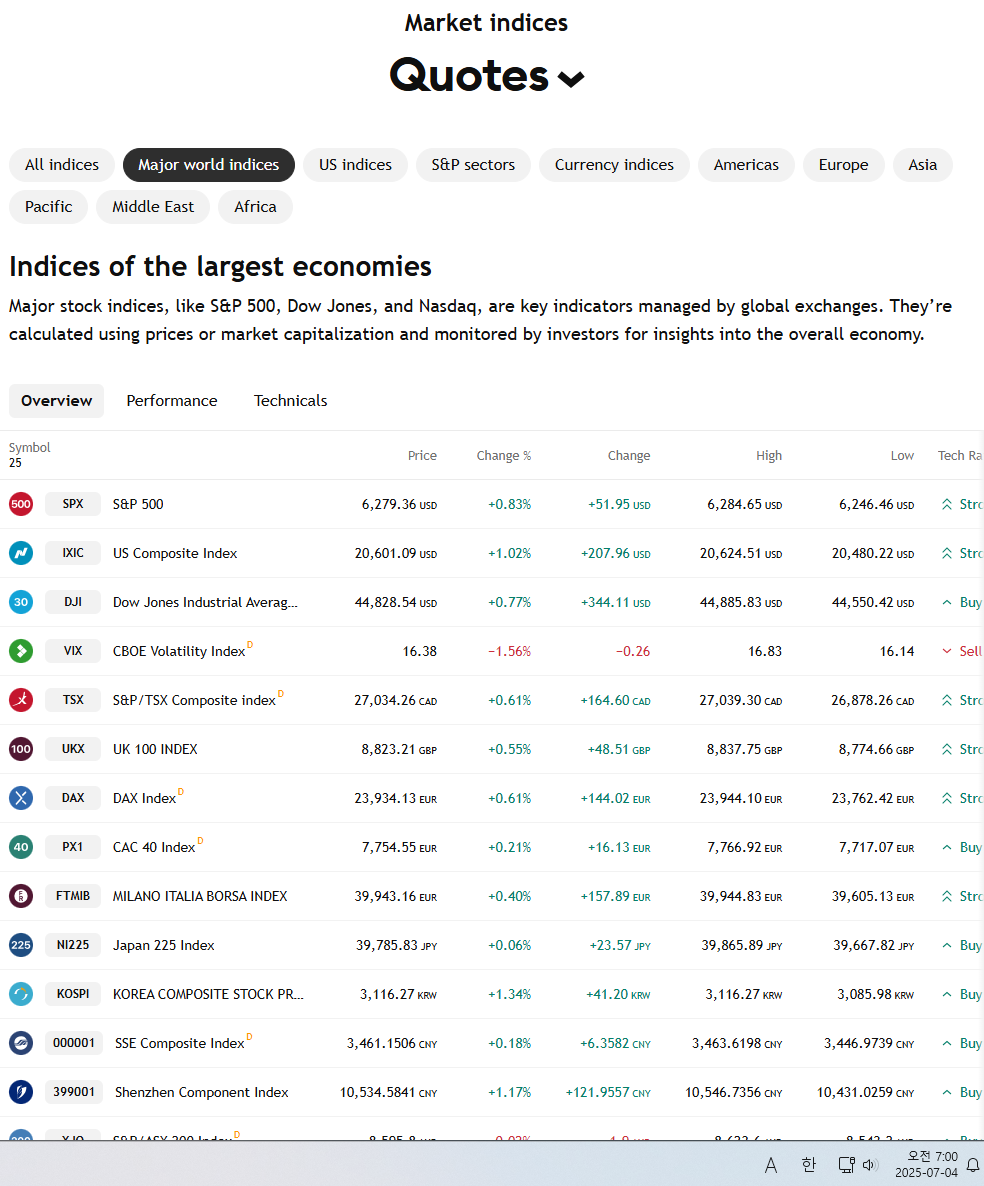The width and height of the screenshot is (984, 1186).
Task: Select the Pacific filter pill
Action: click(48, 207)
